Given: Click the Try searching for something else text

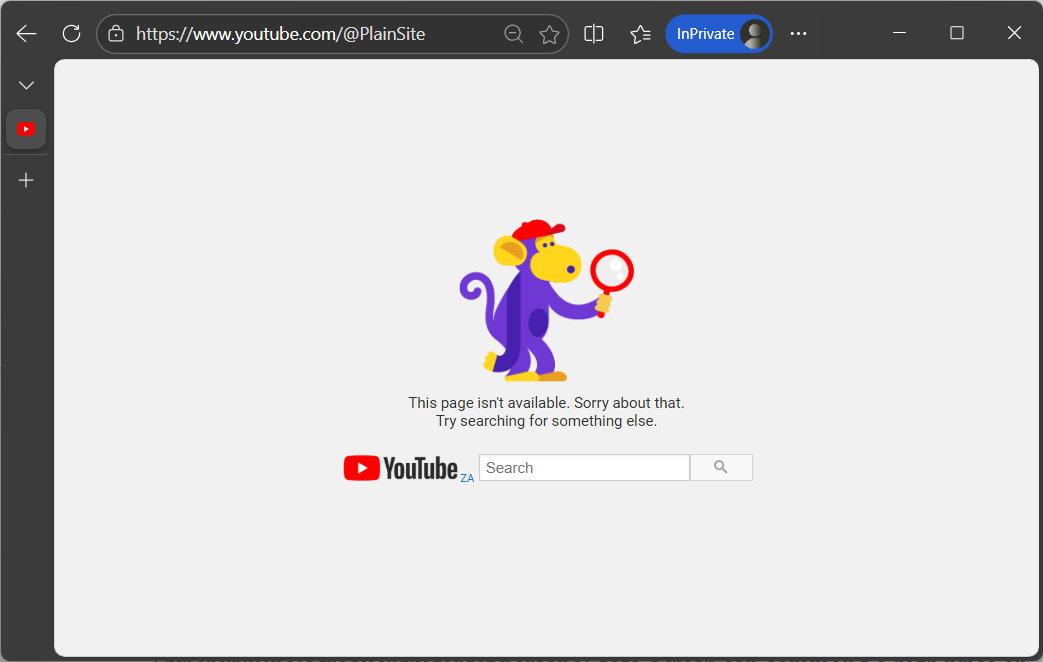Looking at the screenshot, I should 546,420.
